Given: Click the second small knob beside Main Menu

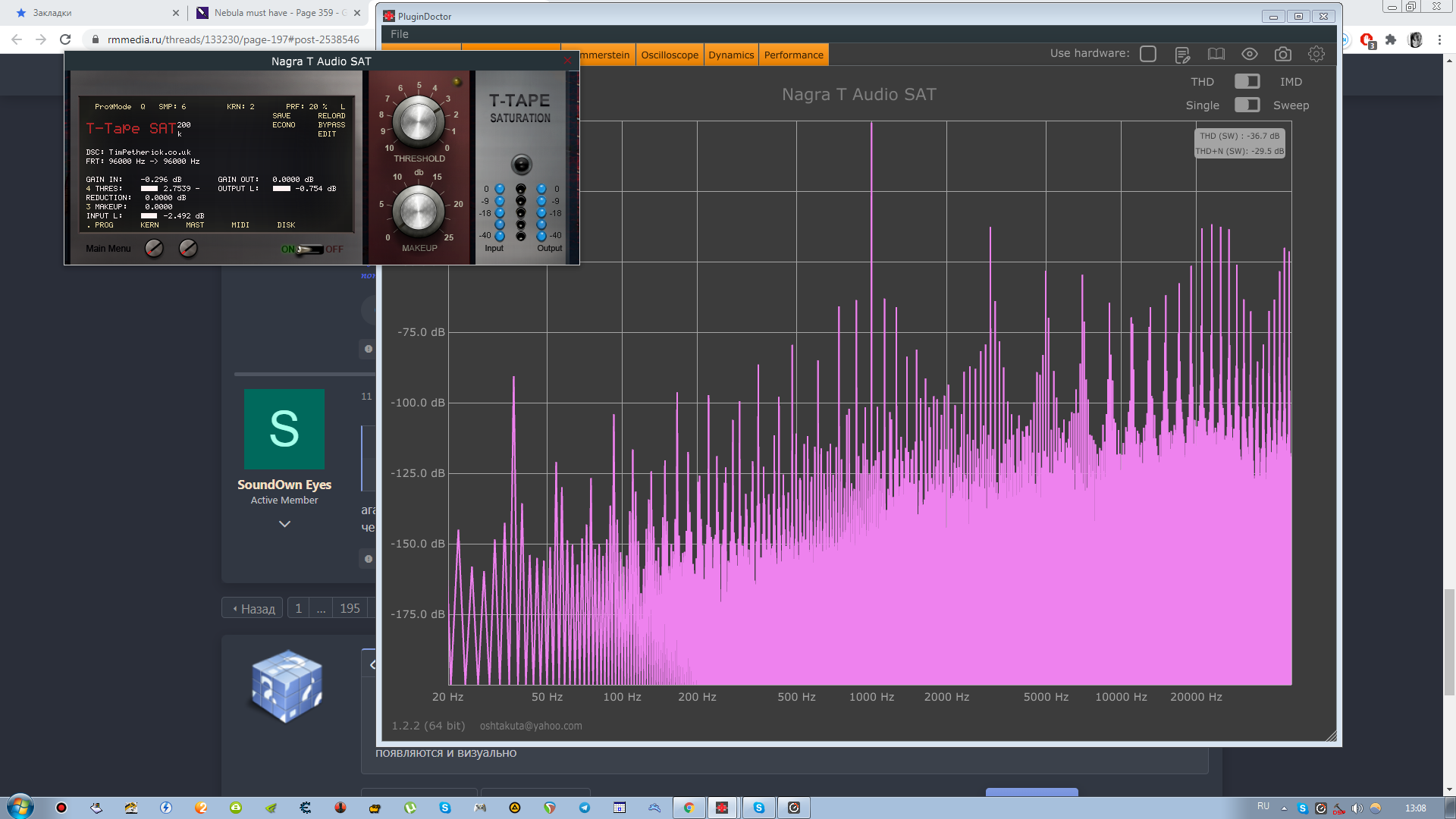Looking at the screenshot, I should (188, 248).
